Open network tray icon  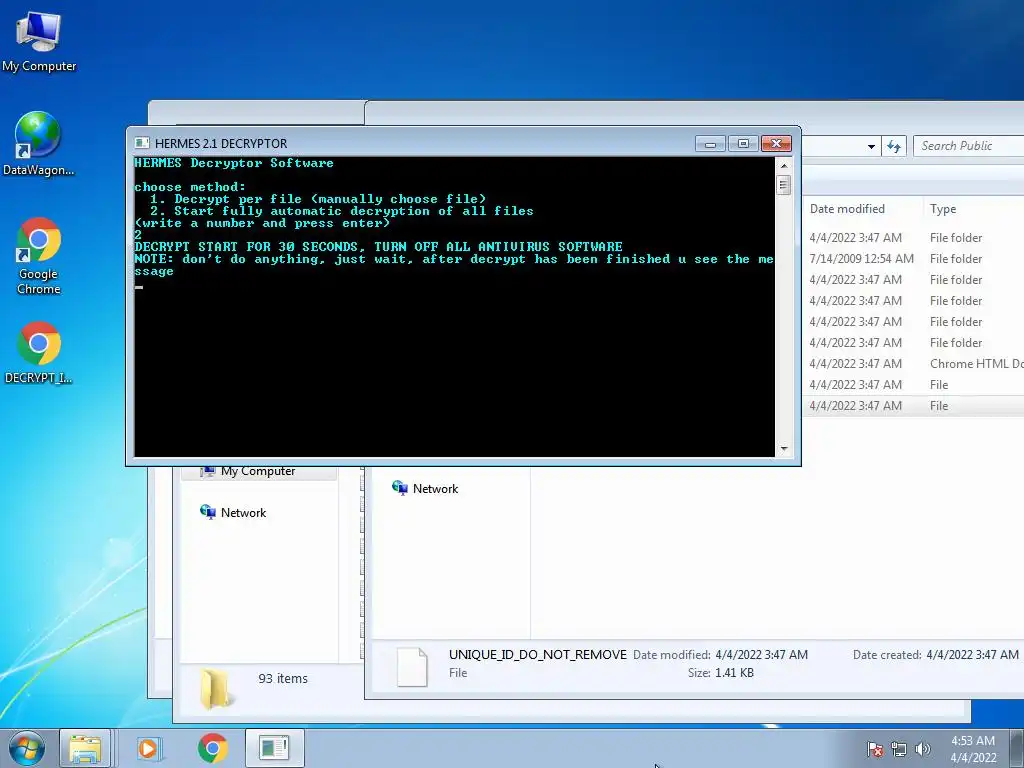point(899,749)
